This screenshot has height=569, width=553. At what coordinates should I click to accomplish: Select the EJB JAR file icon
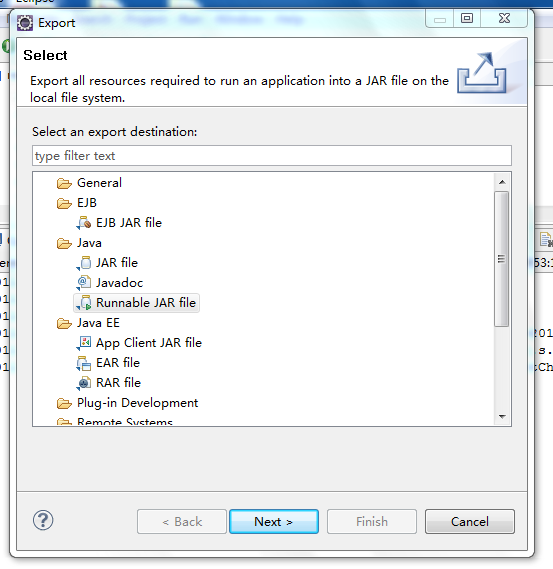pyautogui.click(x=85, y=222)
